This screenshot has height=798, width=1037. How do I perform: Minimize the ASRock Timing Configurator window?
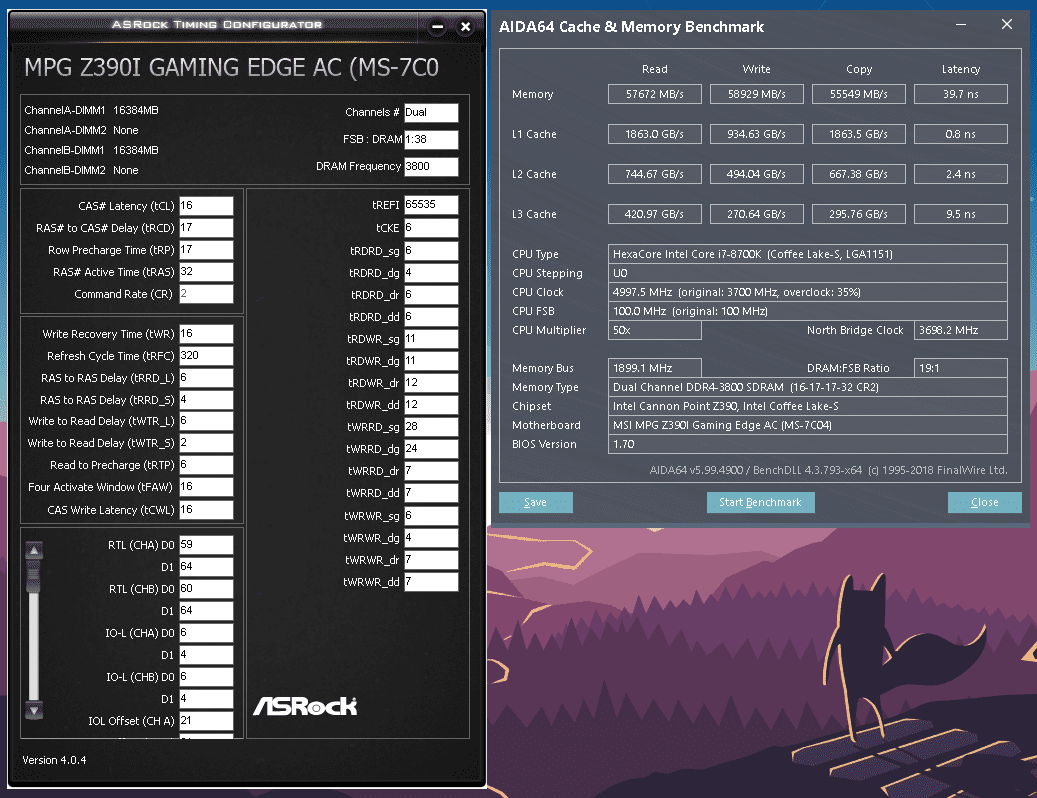coord(437,27)
